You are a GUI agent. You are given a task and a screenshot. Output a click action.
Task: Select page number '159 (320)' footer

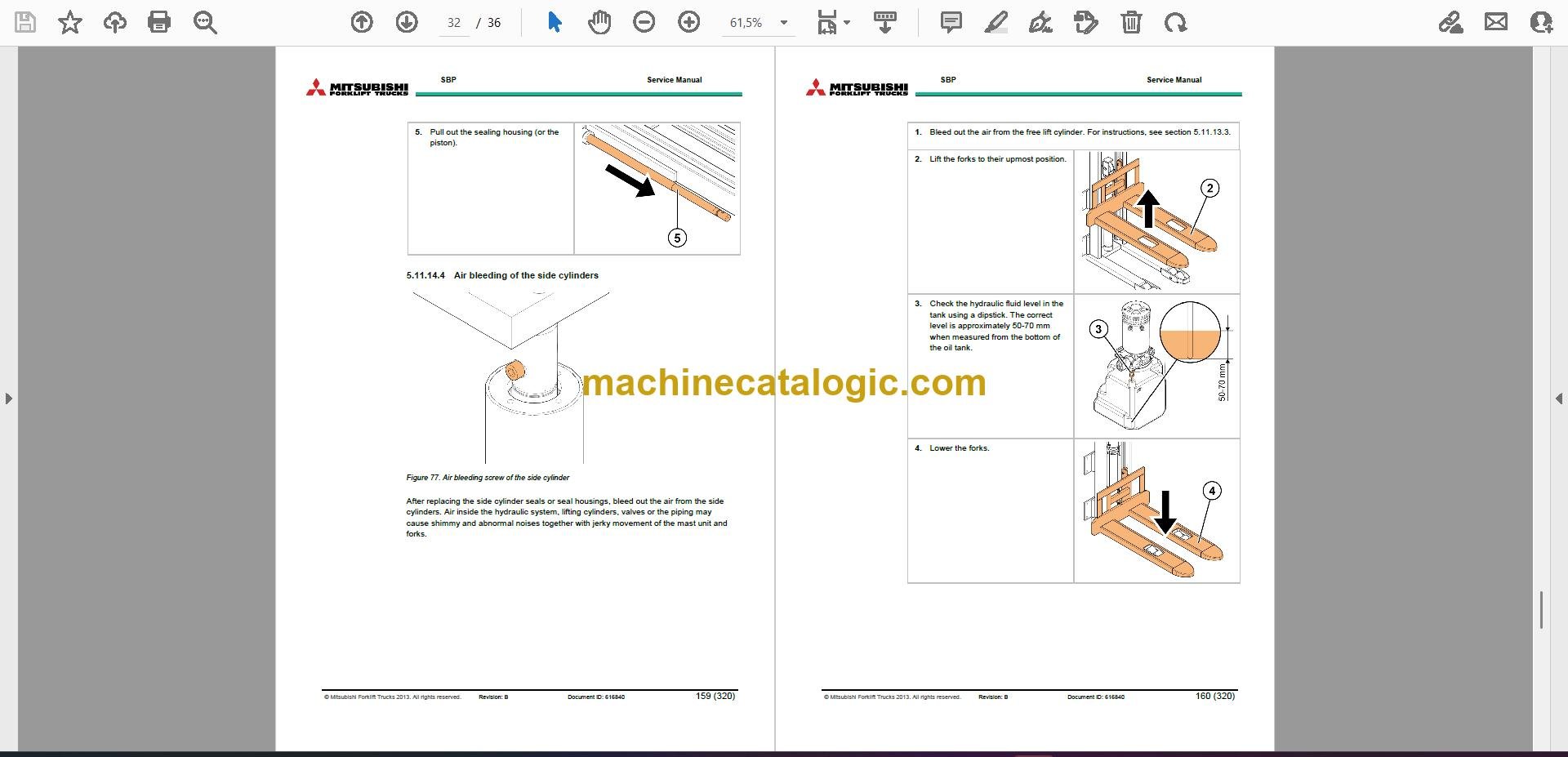(x=715, y=697)
